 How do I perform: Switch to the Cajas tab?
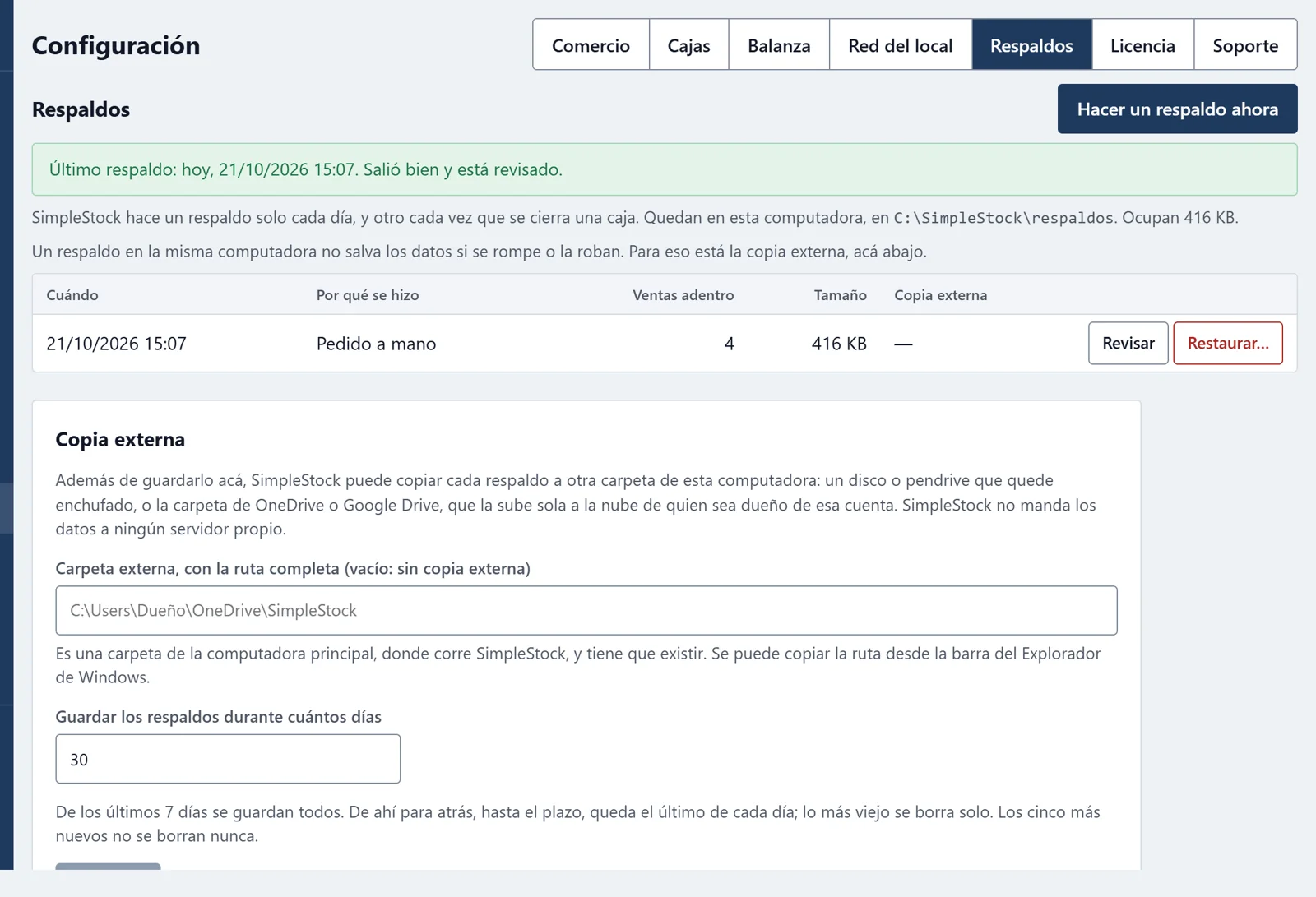click(x=688, y=45)
